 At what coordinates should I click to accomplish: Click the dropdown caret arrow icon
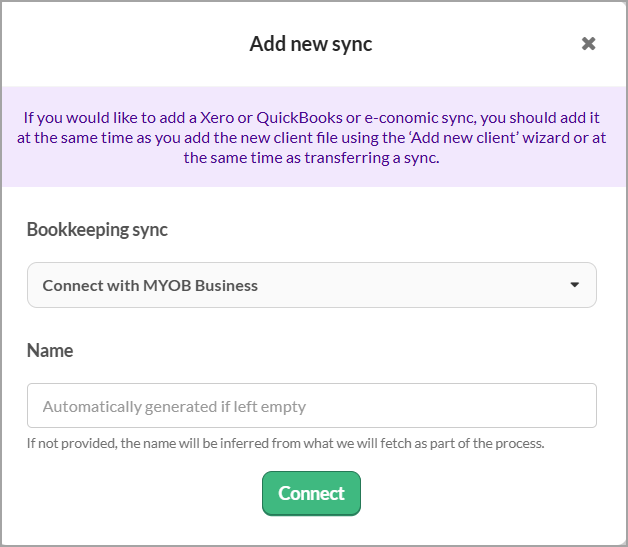(575, 285)
